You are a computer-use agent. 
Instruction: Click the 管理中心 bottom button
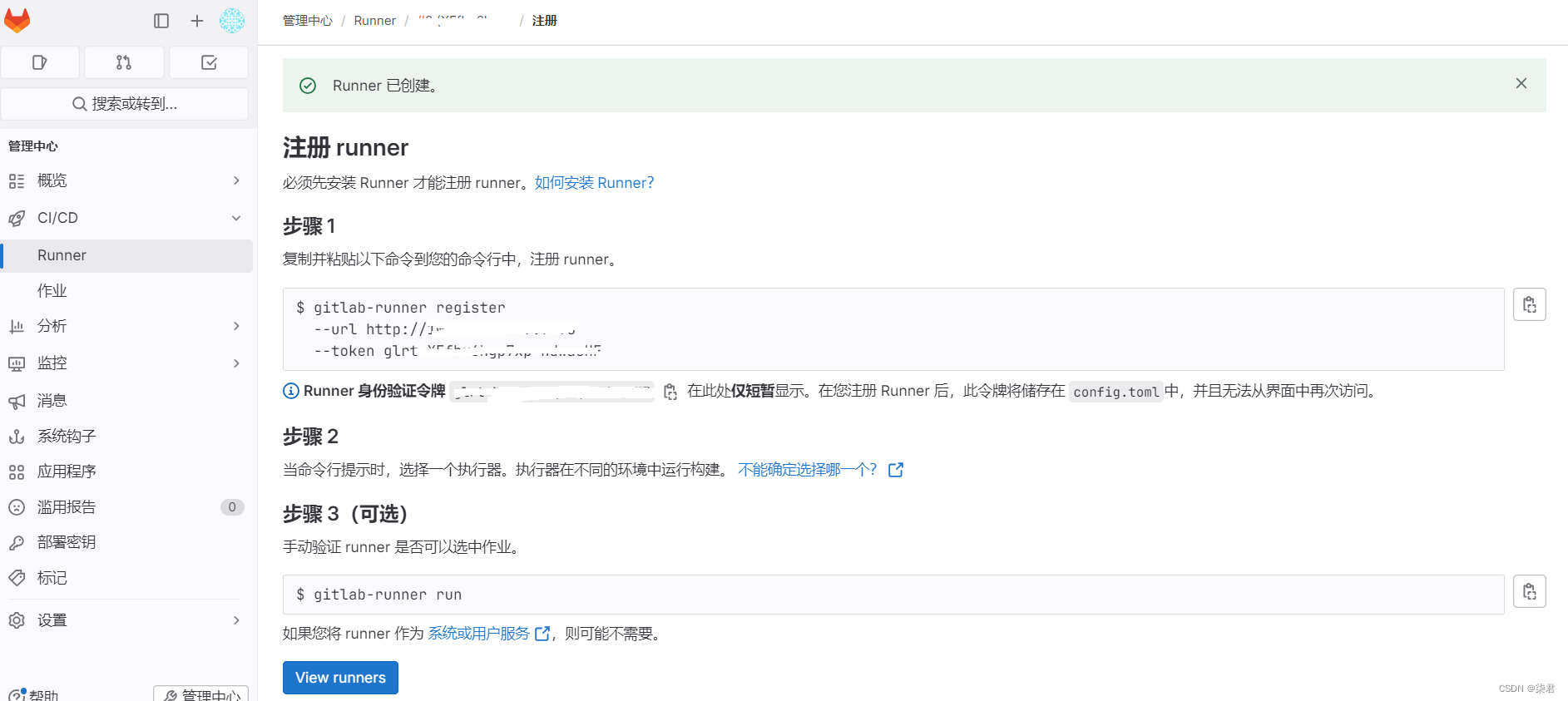[201, 694]
